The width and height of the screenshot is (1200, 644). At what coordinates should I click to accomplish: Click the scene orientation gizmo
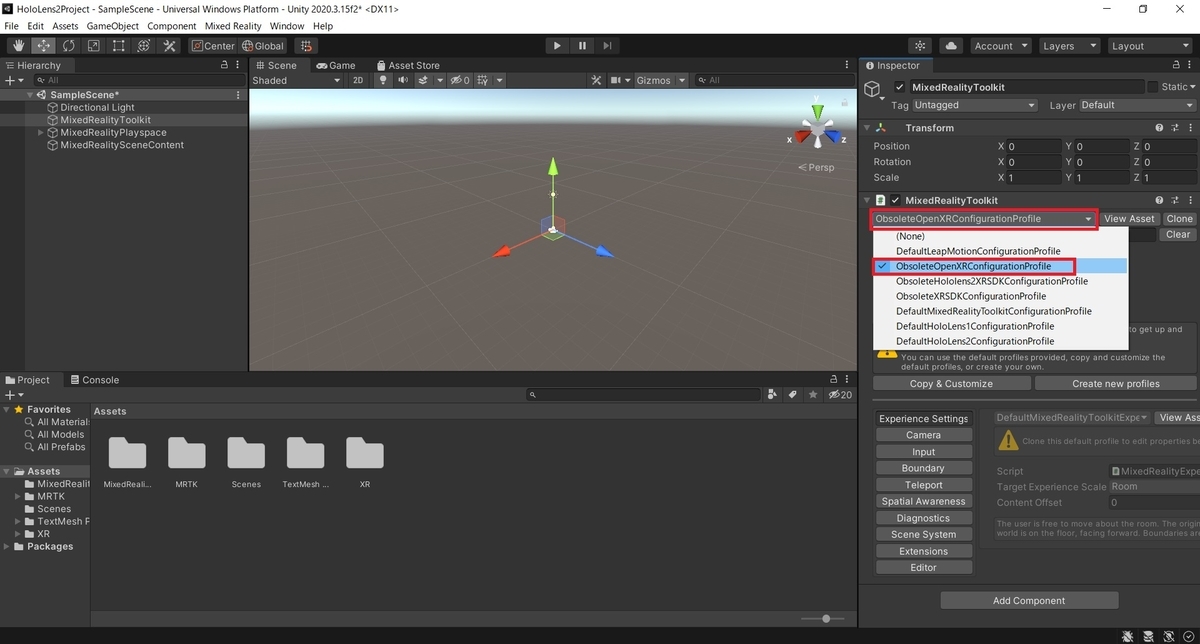point(818,131)
